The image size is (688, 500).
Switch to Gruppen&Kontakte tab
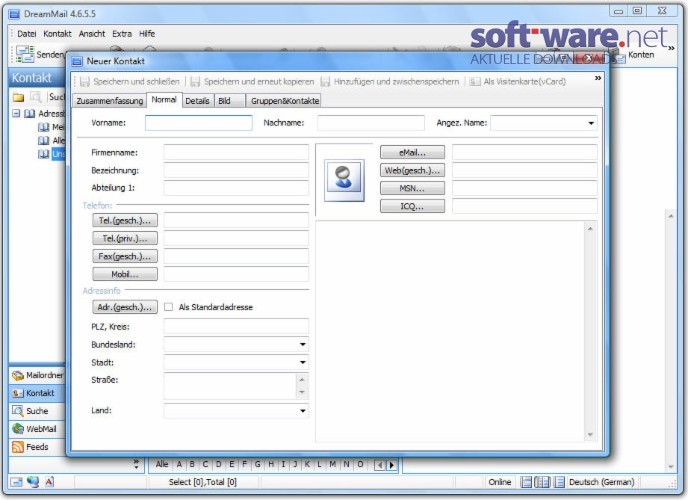284,101
